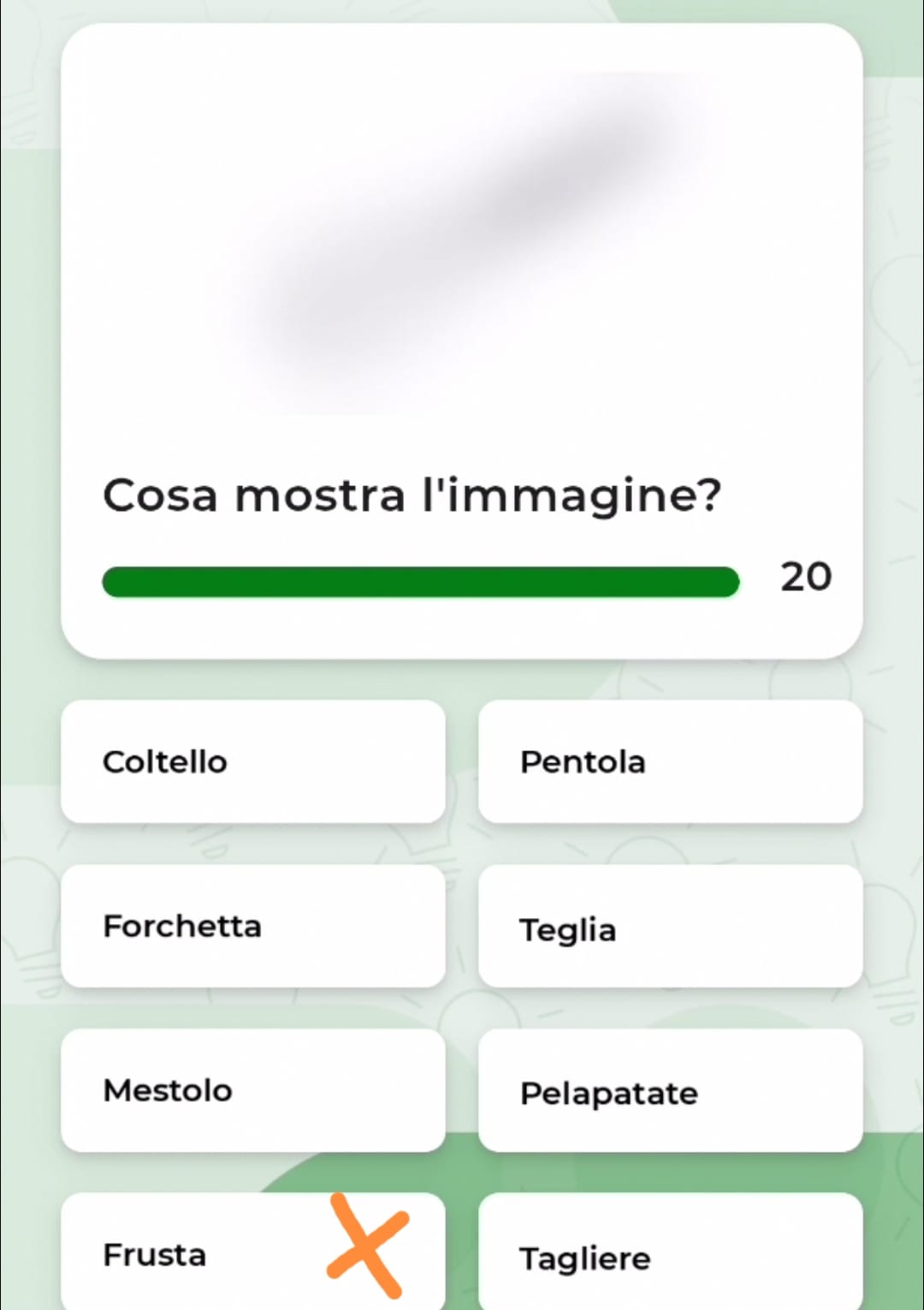The width and height of the screenshot is (924, 1310).
Task: Answer with the Italian word for potato peeler
Action: tap(670, 1092)
